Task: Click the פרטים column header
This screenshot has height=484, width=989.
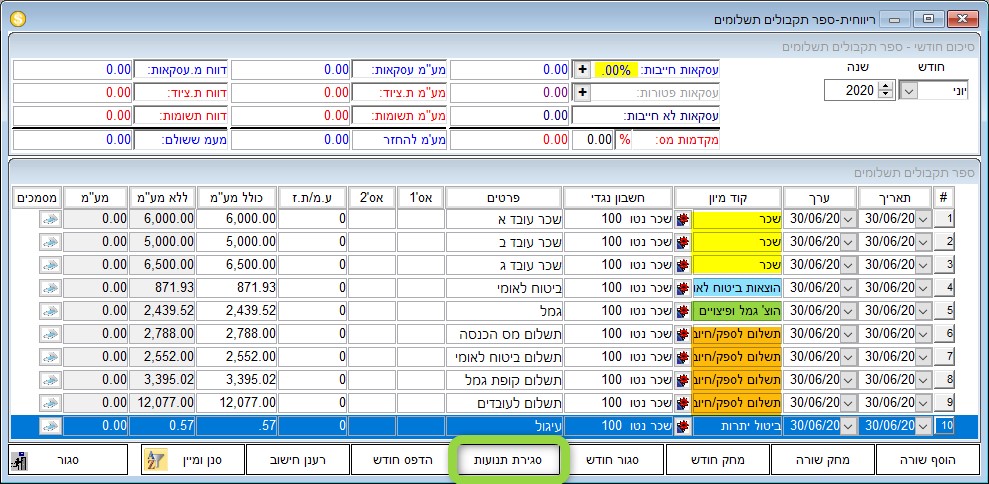Action: point(503,198)
